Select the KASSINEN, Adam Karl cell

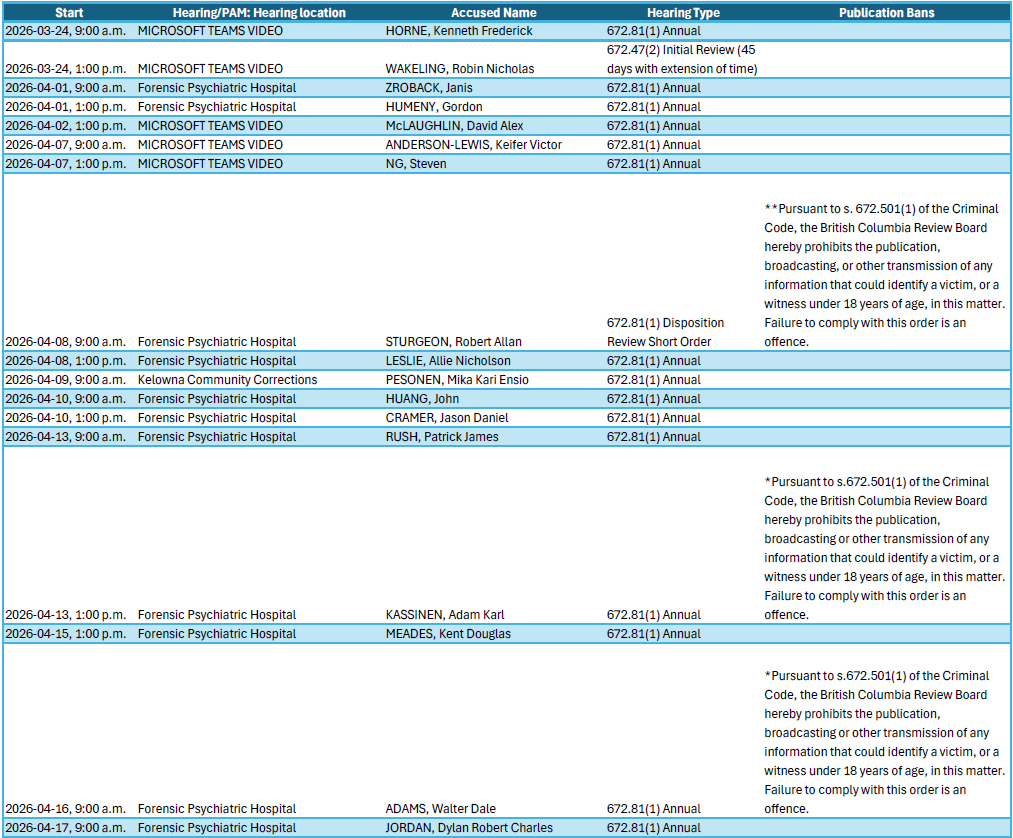coord(445,615)
